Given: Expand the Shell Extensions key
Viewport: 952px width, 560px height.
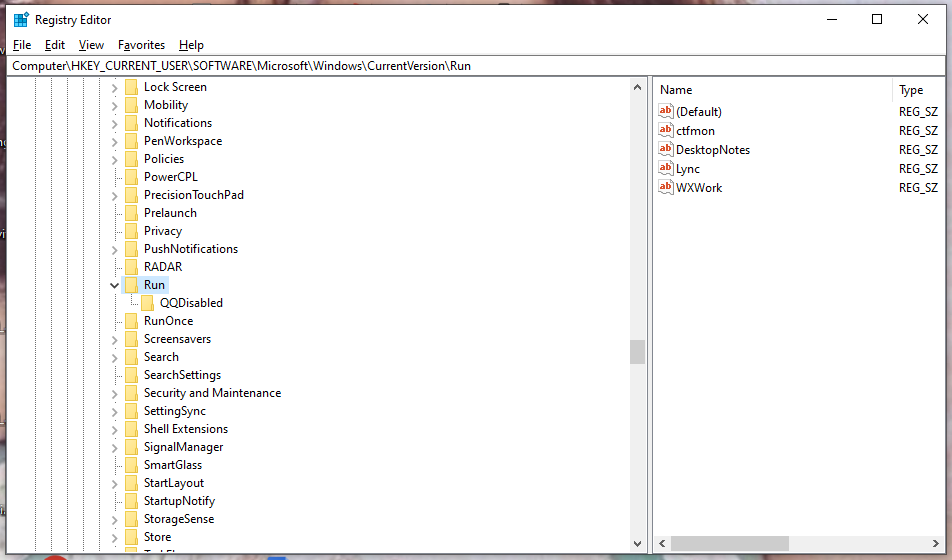Looking at the screenshot, I should (x=114, y=430).
